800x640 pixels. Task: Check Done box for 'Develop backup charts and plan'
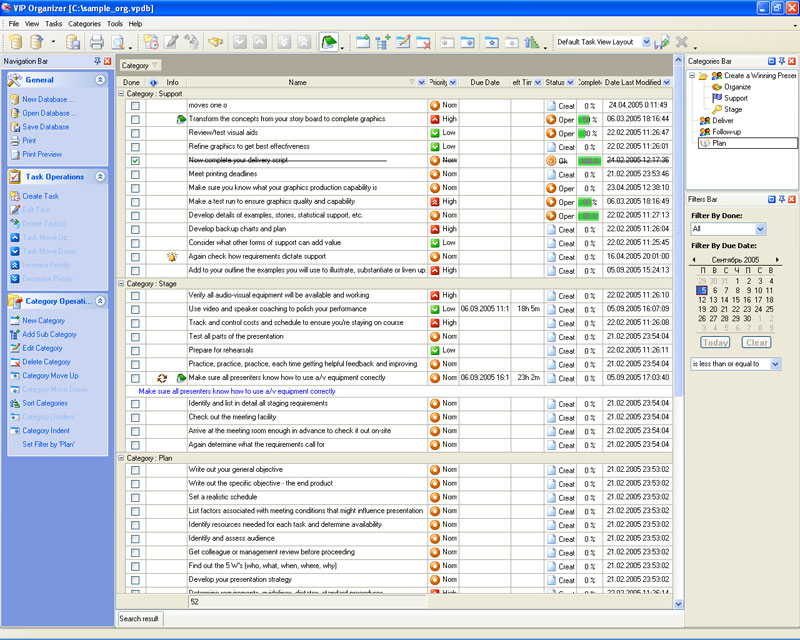click(x=135, y=230)
